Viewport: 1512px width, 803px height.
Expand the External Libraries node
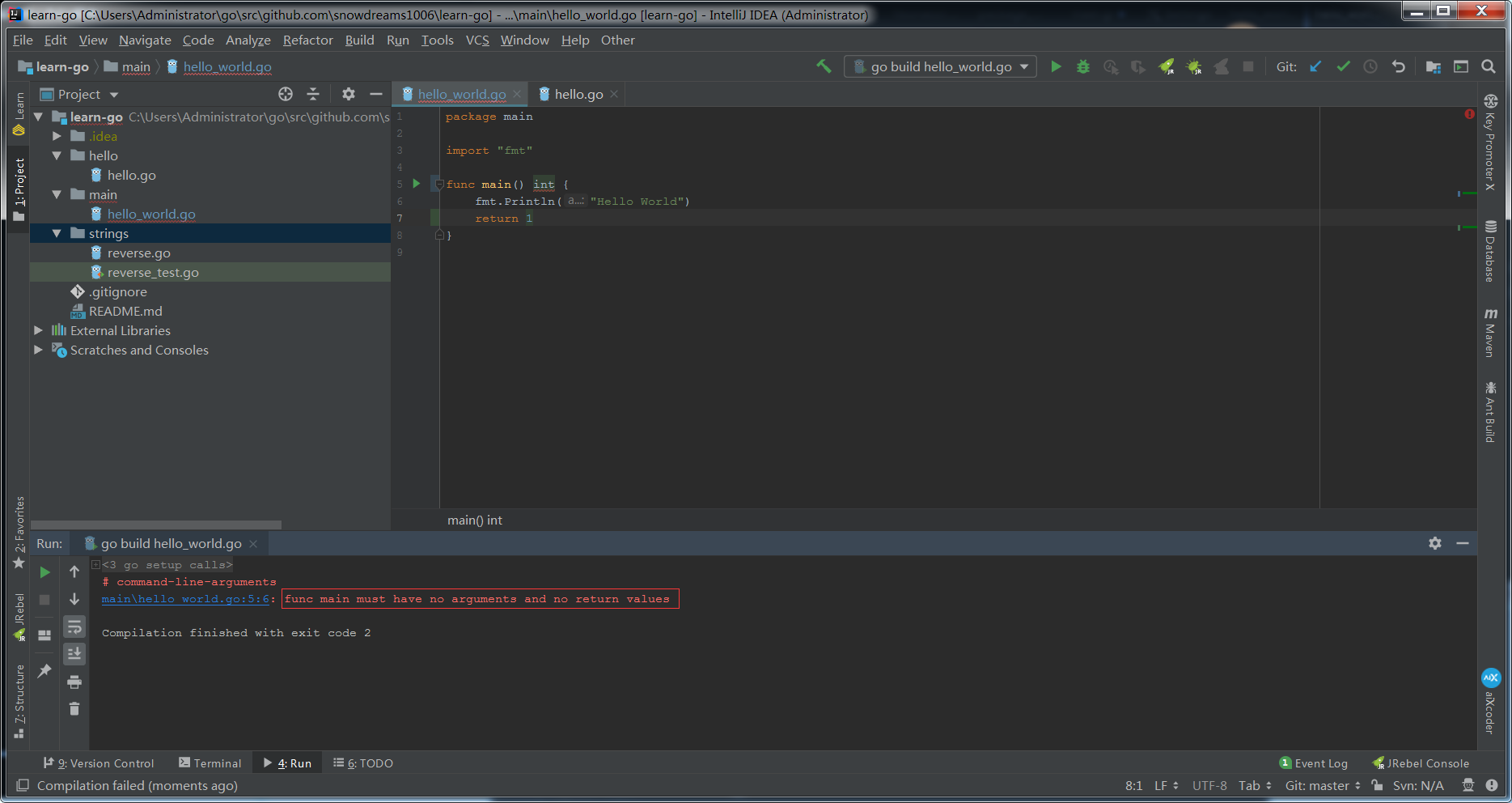point(38,330)
